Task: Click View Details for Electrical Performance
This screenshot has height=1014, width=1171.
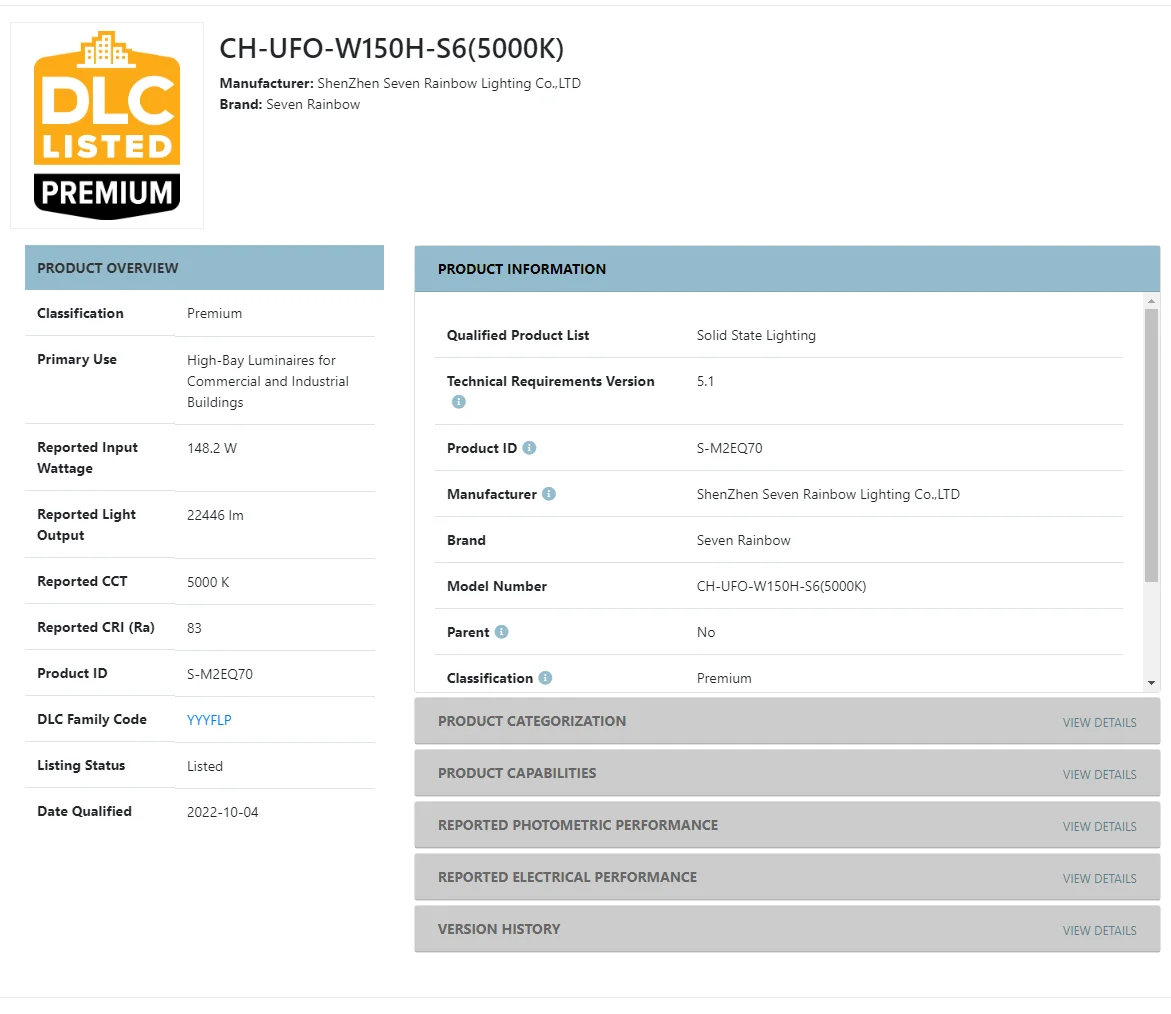Action: pos(1099,879)
